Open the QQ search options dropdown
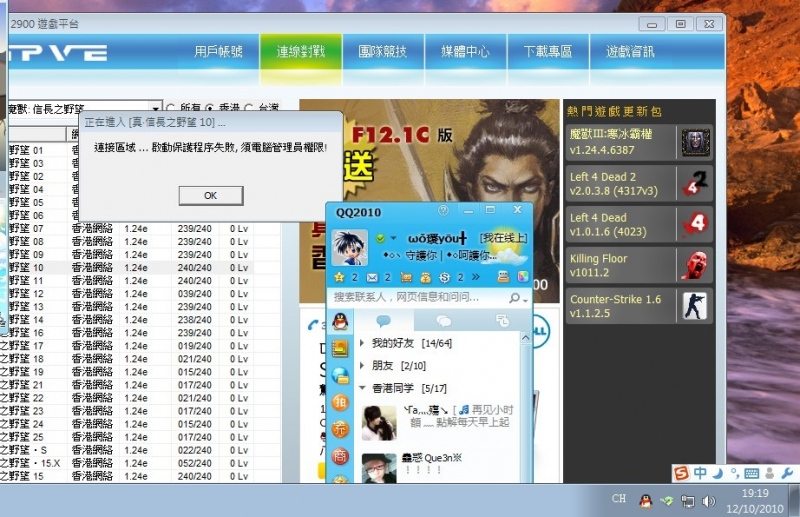This screenshot has height=517, width=800. [x=525, y=300]
